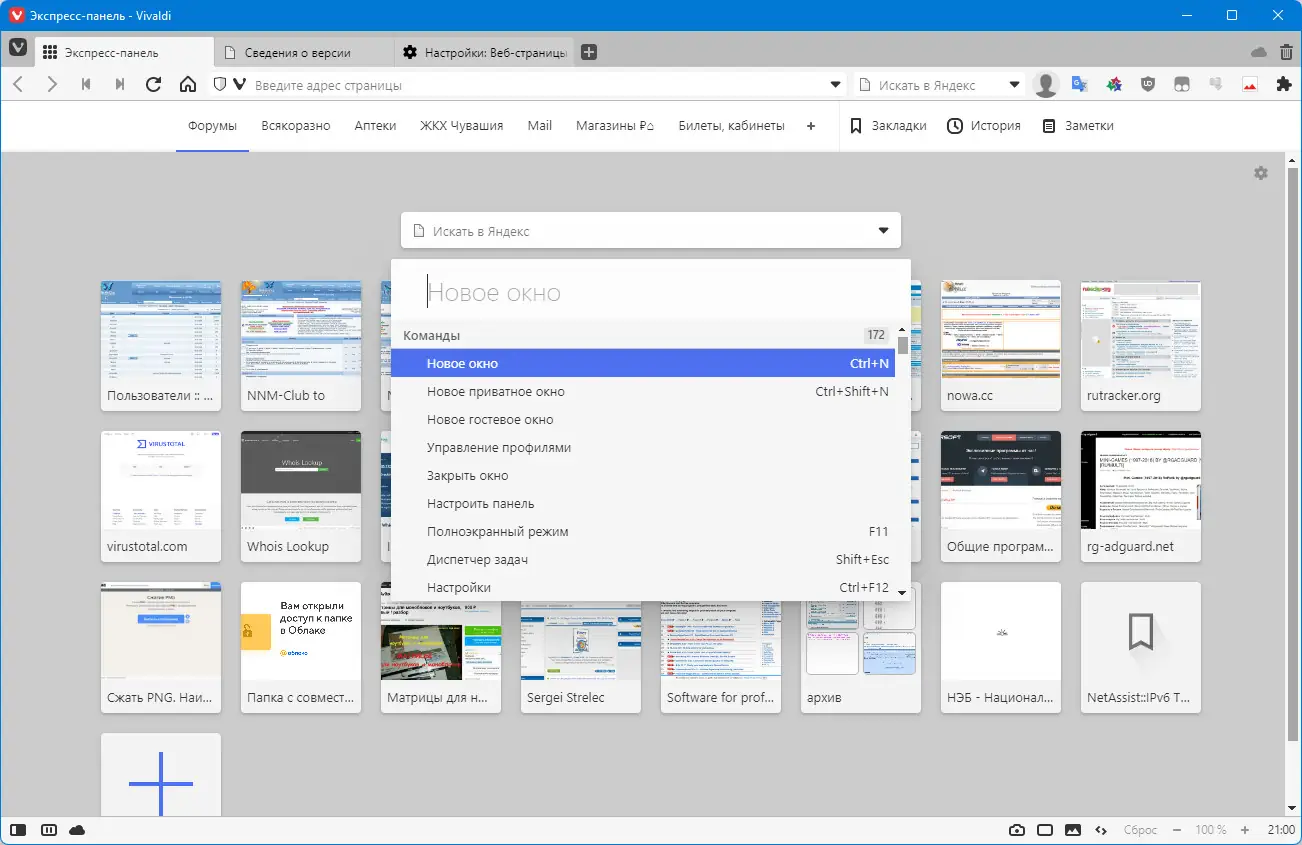
Task: Capture page with camera icon
Action: (1017, 830)
